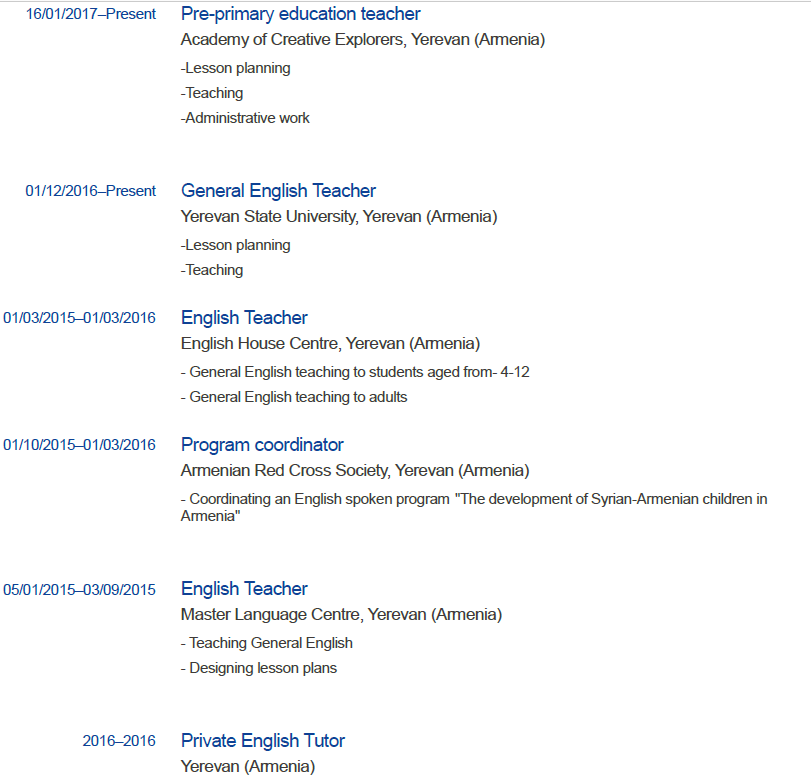
Task: Click the 16/01/2017–Present date range
Action: (x=91, y=14)
